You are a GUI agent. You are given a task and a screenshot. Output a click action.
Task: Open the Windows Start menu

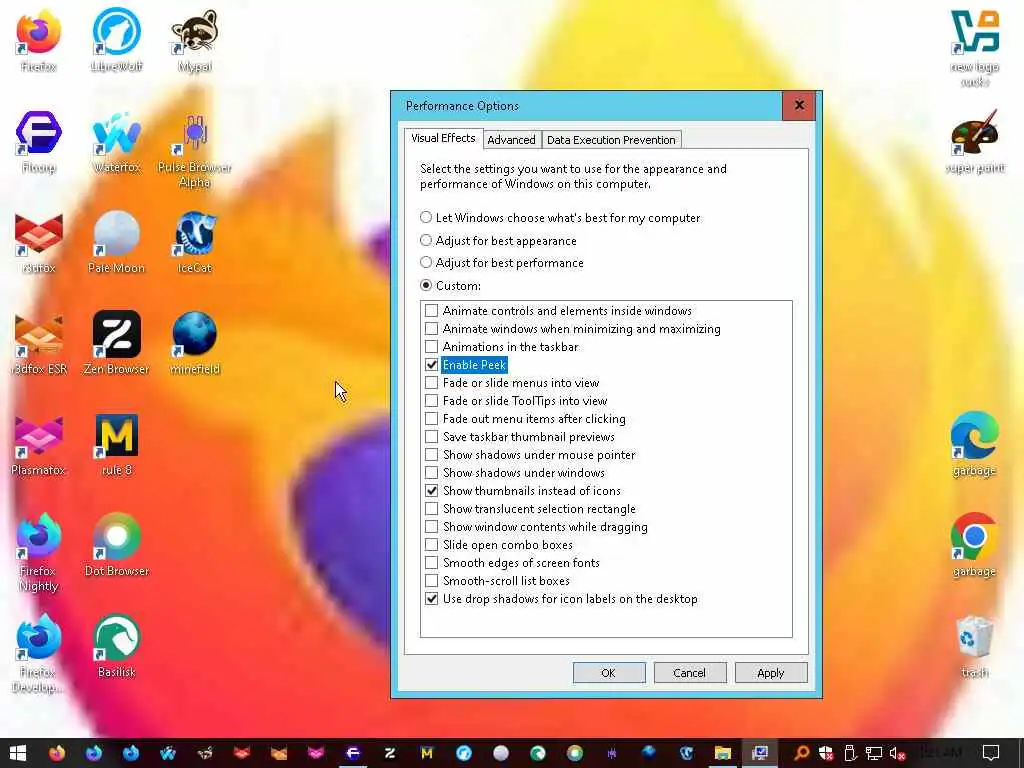click(18, 753)
